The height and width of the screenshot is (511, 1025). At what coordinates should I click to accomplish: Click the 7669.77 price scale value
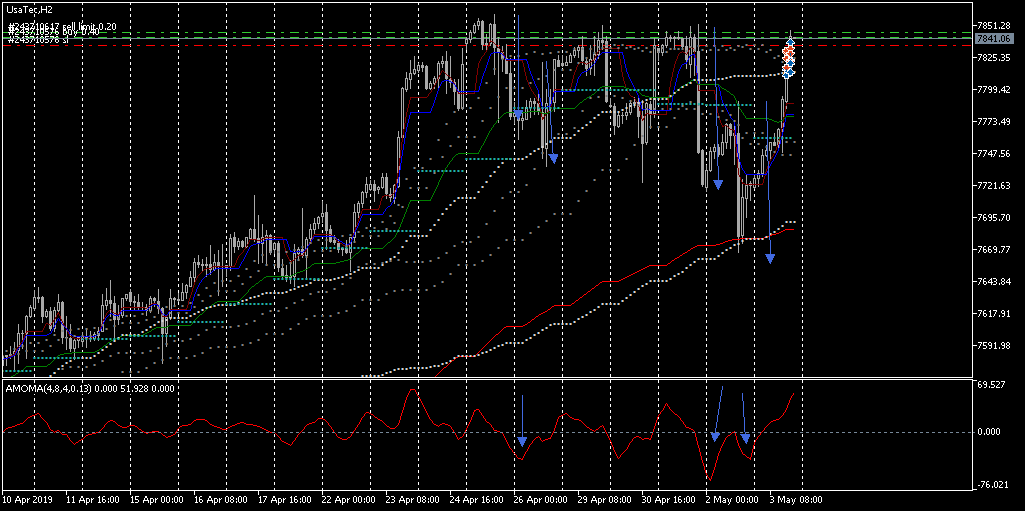[994, 249]
